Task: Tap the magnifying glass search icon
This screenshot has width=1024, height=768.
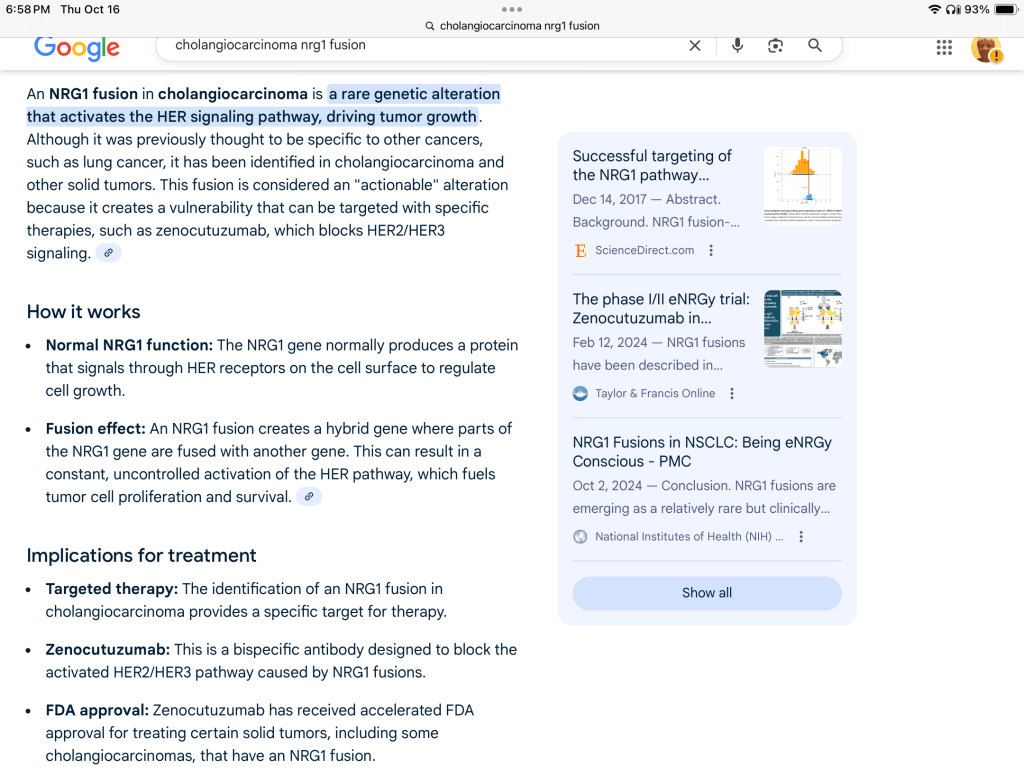Action: [815, 46]
